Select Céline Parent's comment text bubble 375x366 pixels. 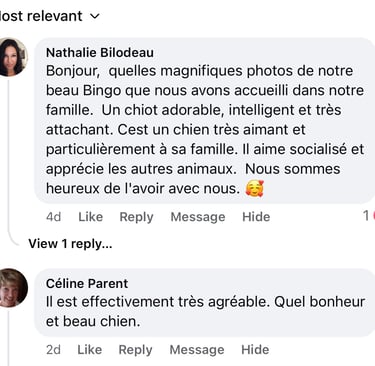[205, 303]
